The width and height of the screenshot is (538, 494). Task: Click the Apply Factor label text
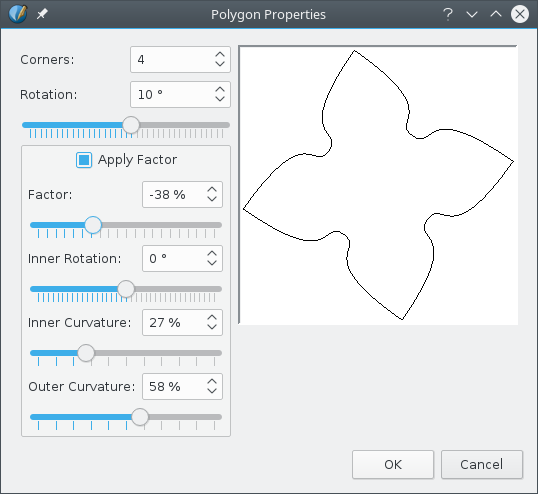point(137,160)
